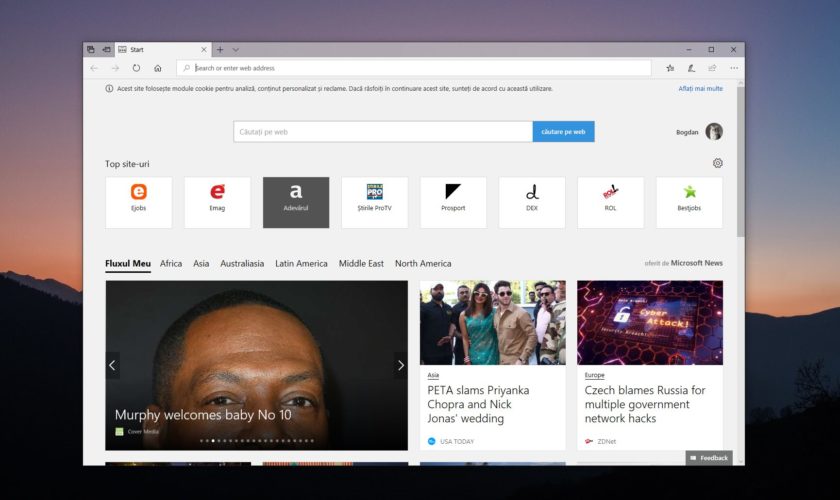Click the Home icon in toolbar
840x500 pixels.
pos(158,68)
